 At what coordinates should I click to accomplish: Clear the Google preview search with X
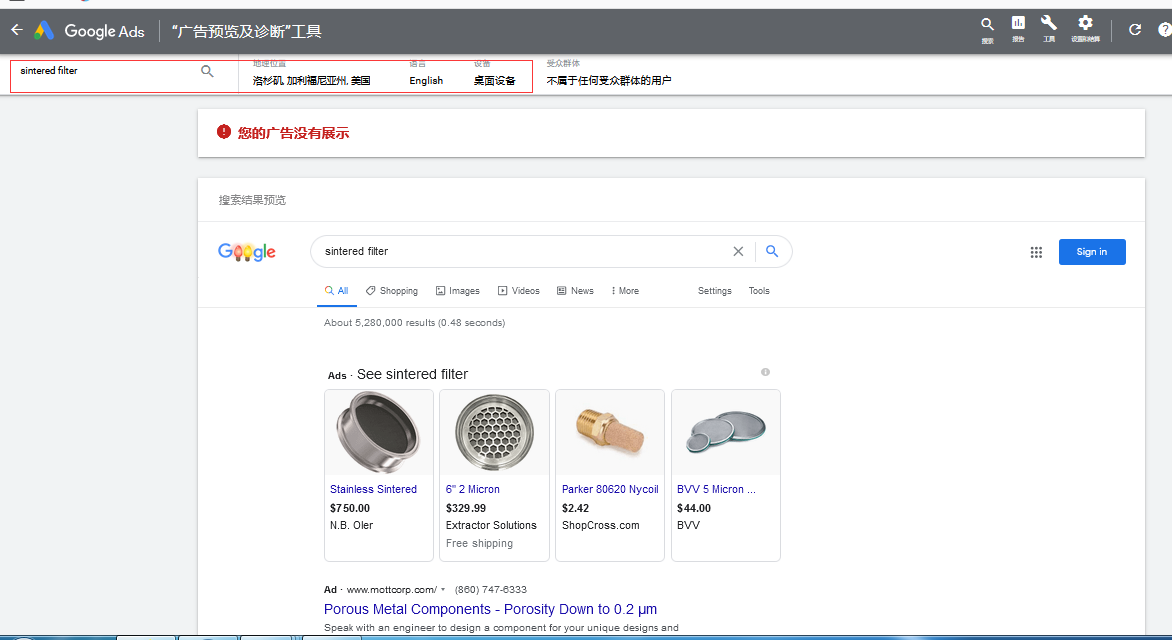(738, 252)
